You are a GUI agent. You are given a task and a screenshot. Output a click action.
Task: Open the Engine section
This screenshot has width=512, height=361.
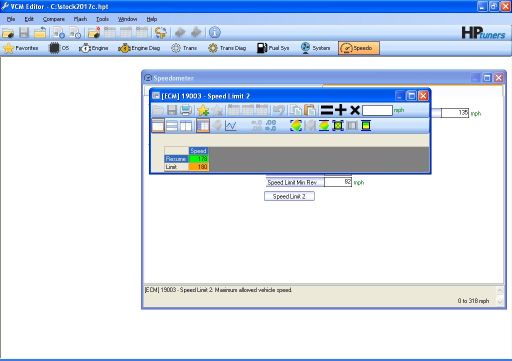coord(94,48)
